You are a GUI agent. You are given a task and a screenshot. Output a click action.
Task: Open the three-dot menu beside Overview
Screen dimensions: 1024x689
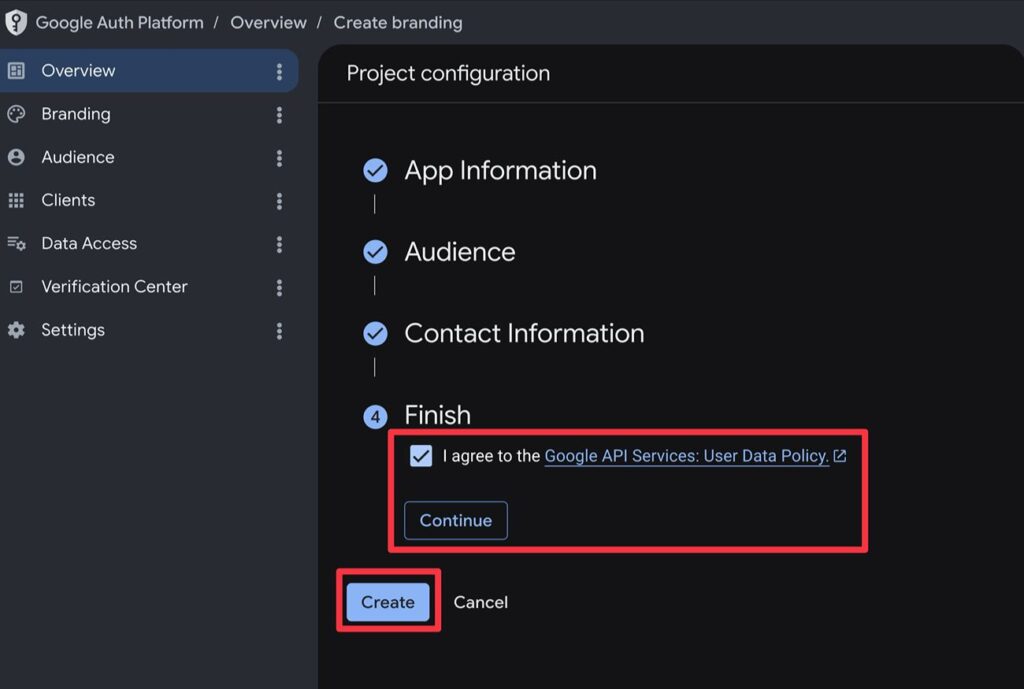(x=279, y=71)
